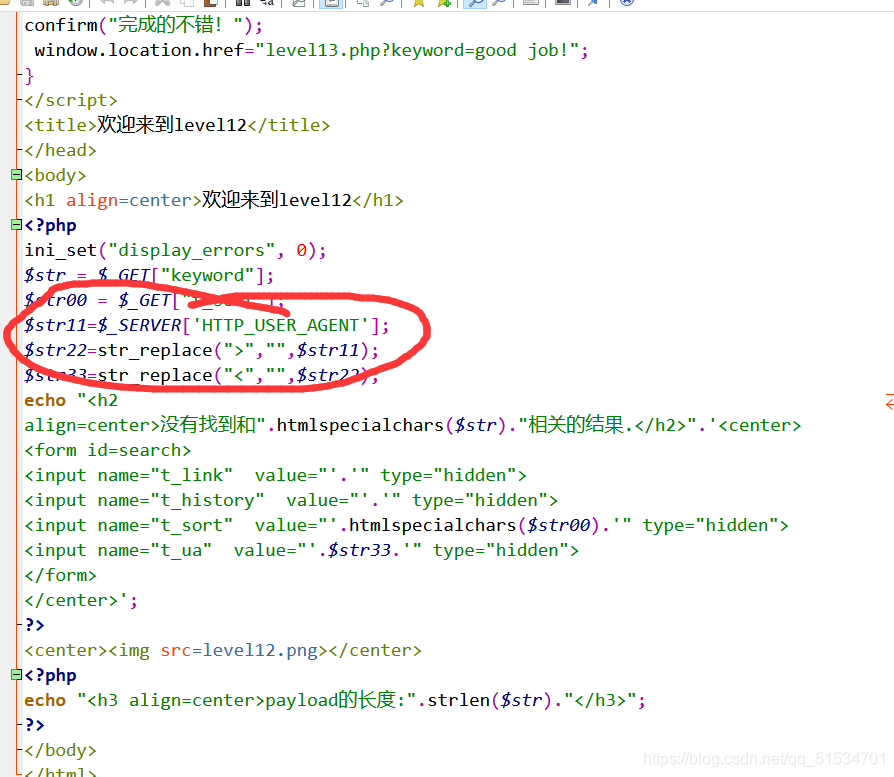Click the "keyword" string in $_GET line
This screenshot has height=777, width=894.
click(x=208, y=275)
